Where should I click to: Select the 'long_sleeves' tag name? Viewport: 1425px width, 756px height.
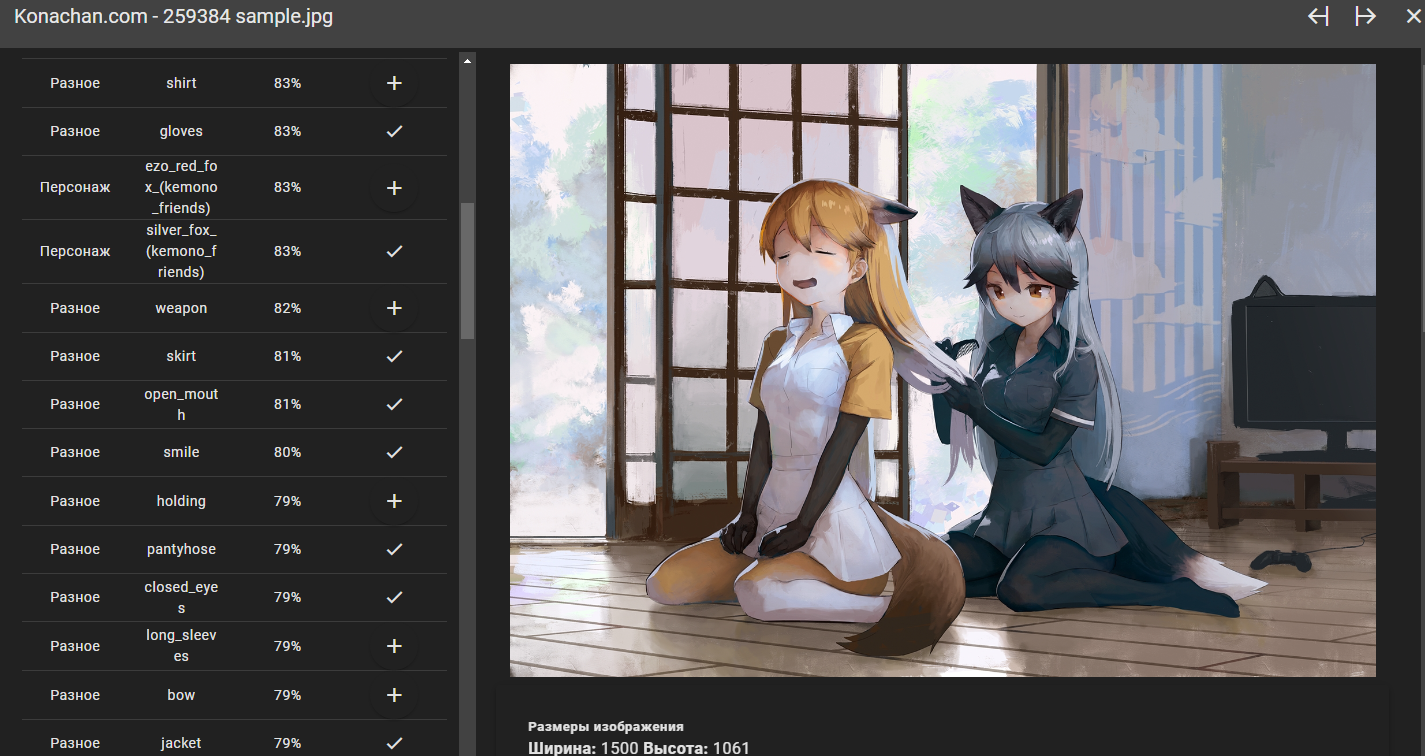coord(181,646)
